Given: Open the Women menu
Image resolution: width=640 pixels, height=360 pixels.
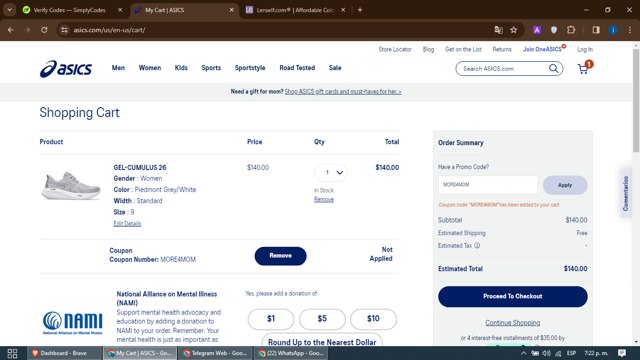Looking at the screenshot, I should pos(150,68).
